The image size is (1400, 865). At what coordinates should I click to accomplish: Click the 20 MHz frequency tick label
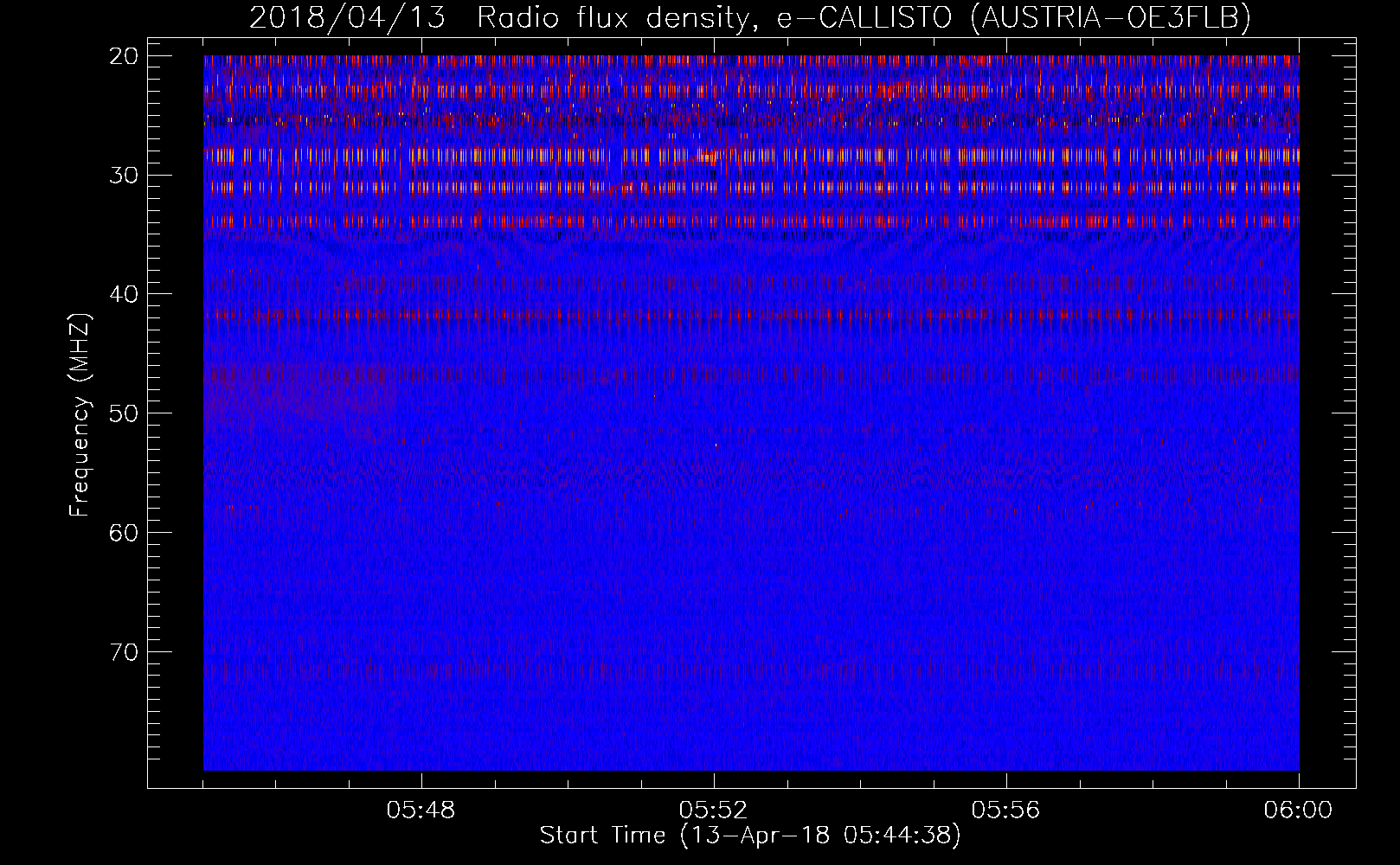coord(125,56)
